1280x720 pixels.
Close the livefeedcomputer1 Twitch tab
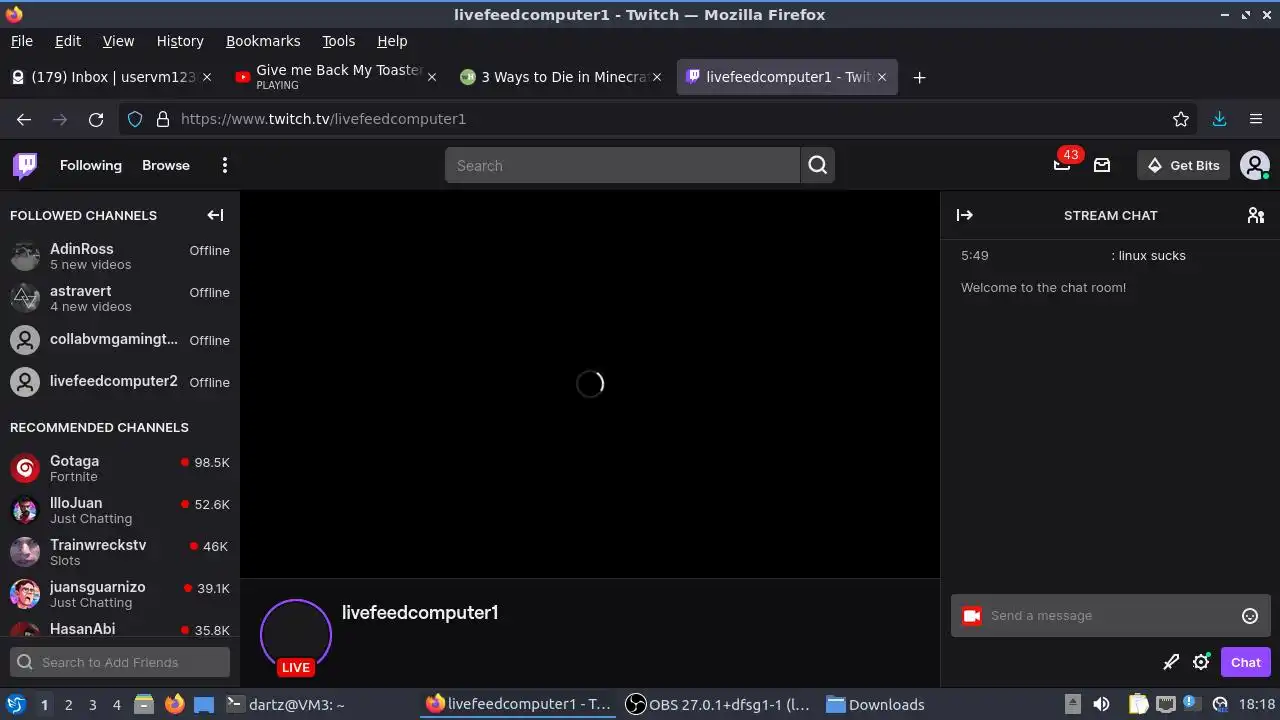coord(881,77)
